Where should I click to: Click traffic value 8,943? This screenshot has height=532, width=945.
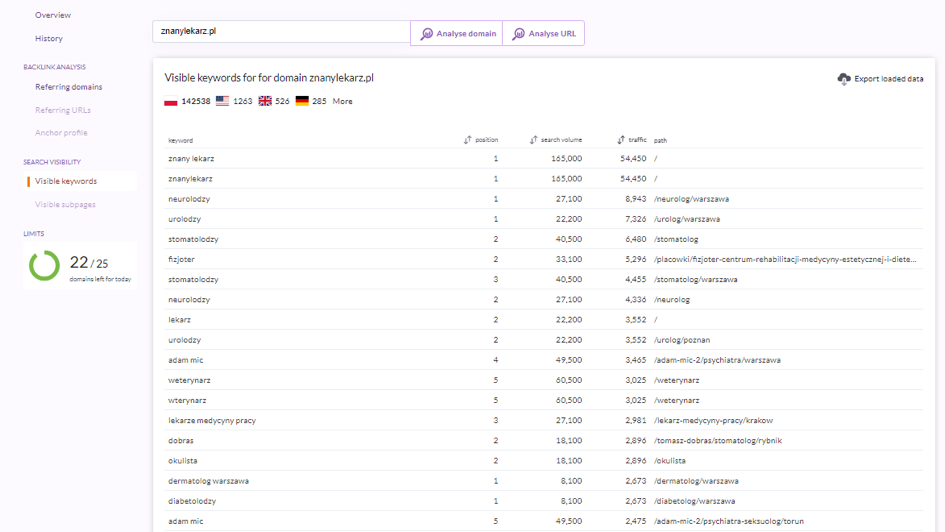pos(635,199)
